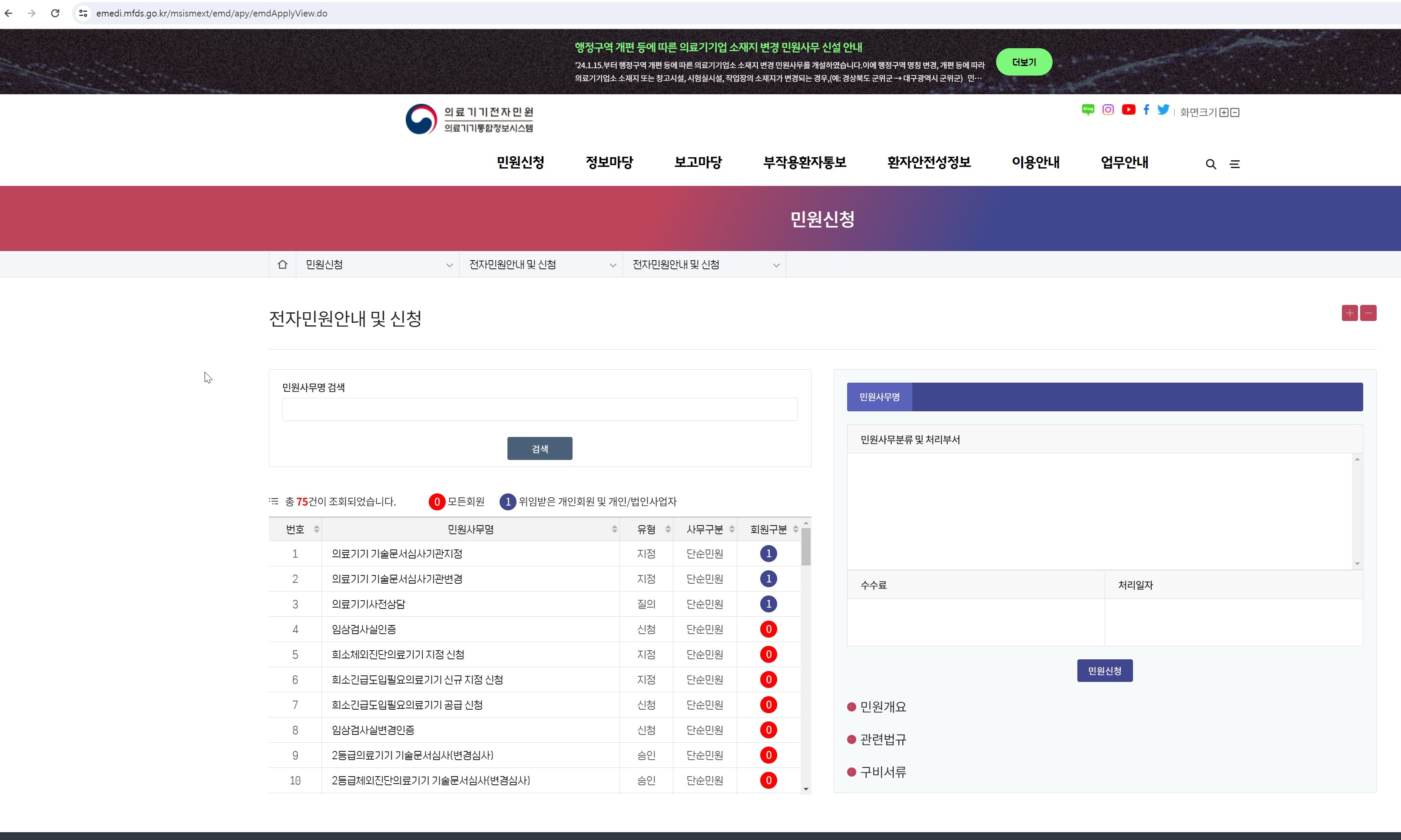Open the hamburger full menu icon
Viewport: 1401px width, 840px height.
[1235, 164]
